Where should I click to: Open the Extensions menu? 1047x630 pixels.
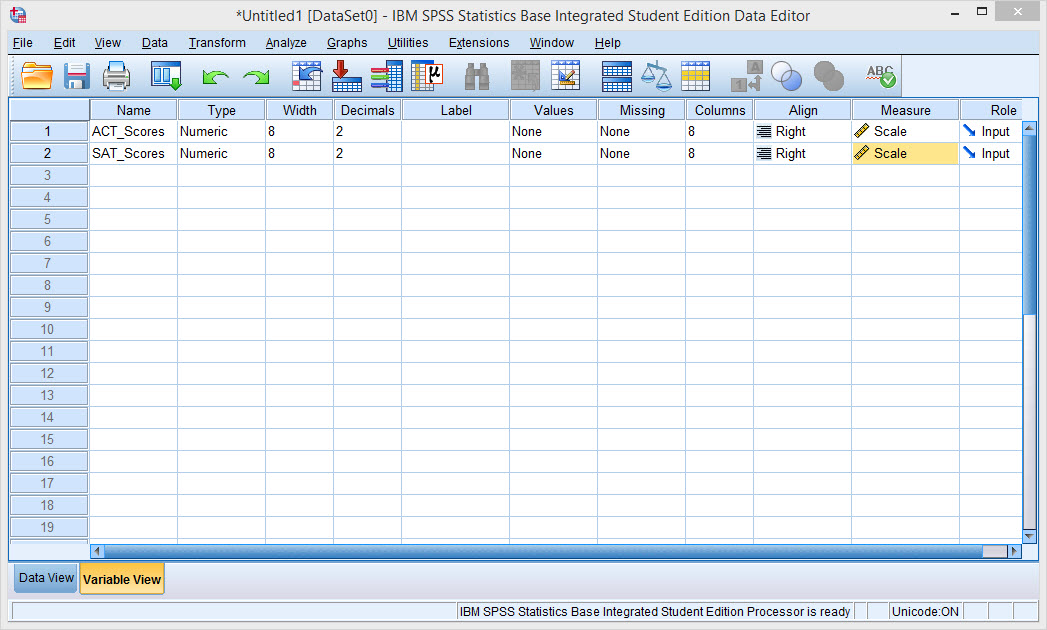(479, 43)
